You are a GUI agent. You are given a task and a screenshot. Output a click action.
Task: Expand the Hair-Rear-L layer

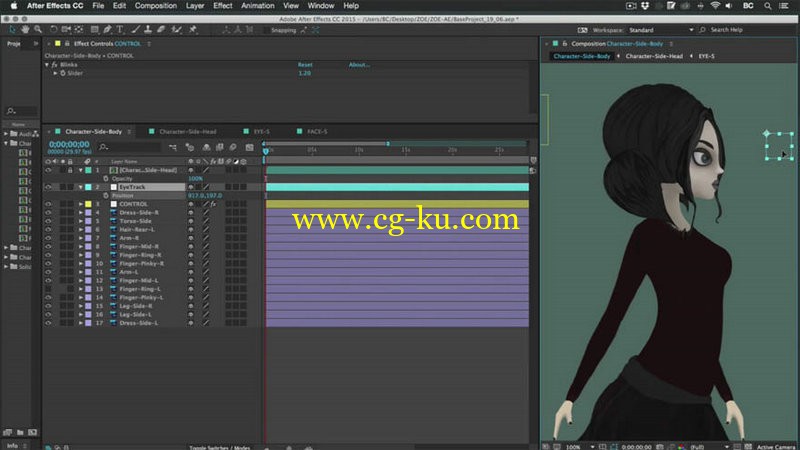[81, 230]
